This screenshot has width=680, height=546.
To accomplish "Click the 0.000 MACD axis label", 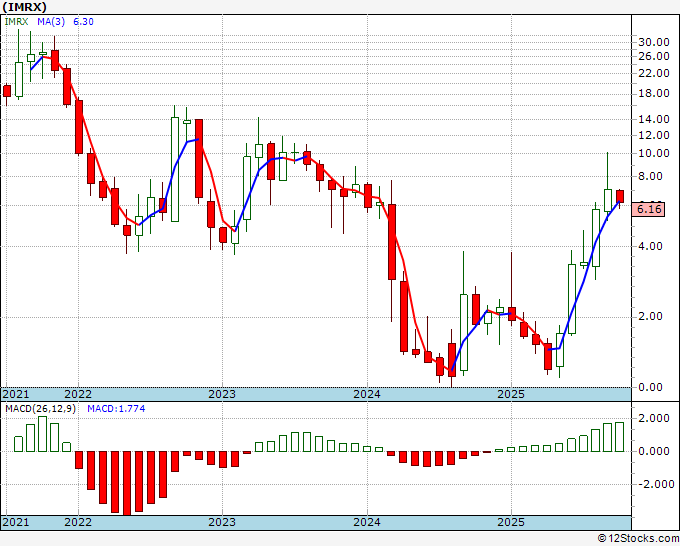I will tap(654, 451).
